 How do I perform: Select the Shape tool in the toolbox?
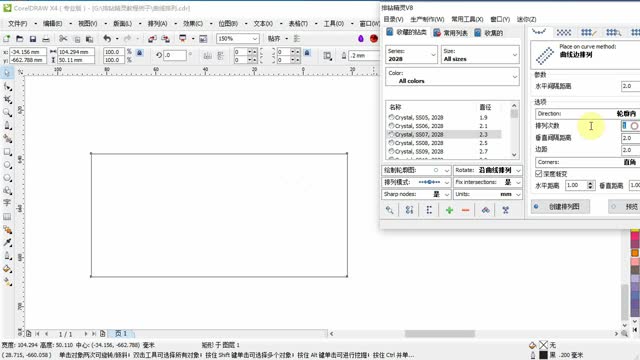(x=7, y=87)
